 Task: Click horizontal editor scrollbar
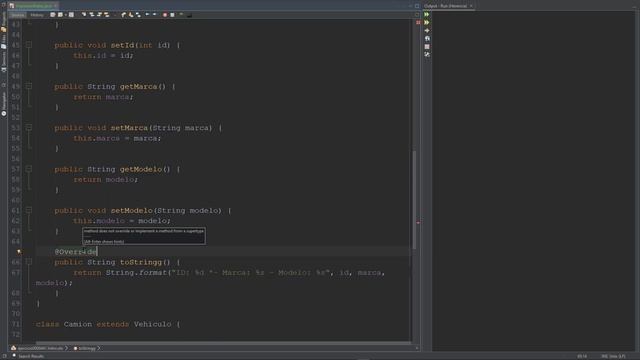(223, 343)
